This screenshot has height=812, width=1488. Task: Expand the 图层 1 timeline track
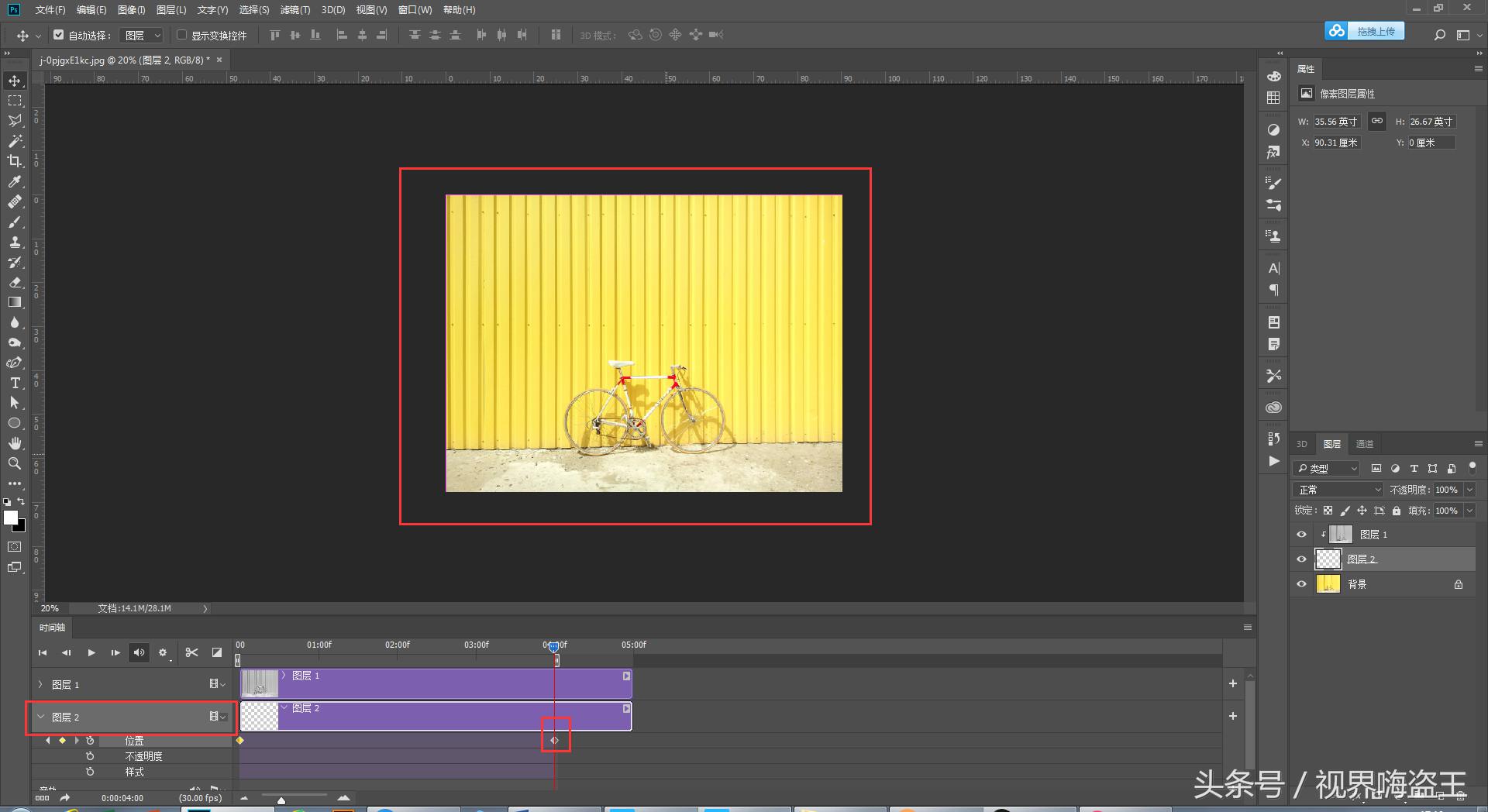pyautogui.click(x=40, y=684)
